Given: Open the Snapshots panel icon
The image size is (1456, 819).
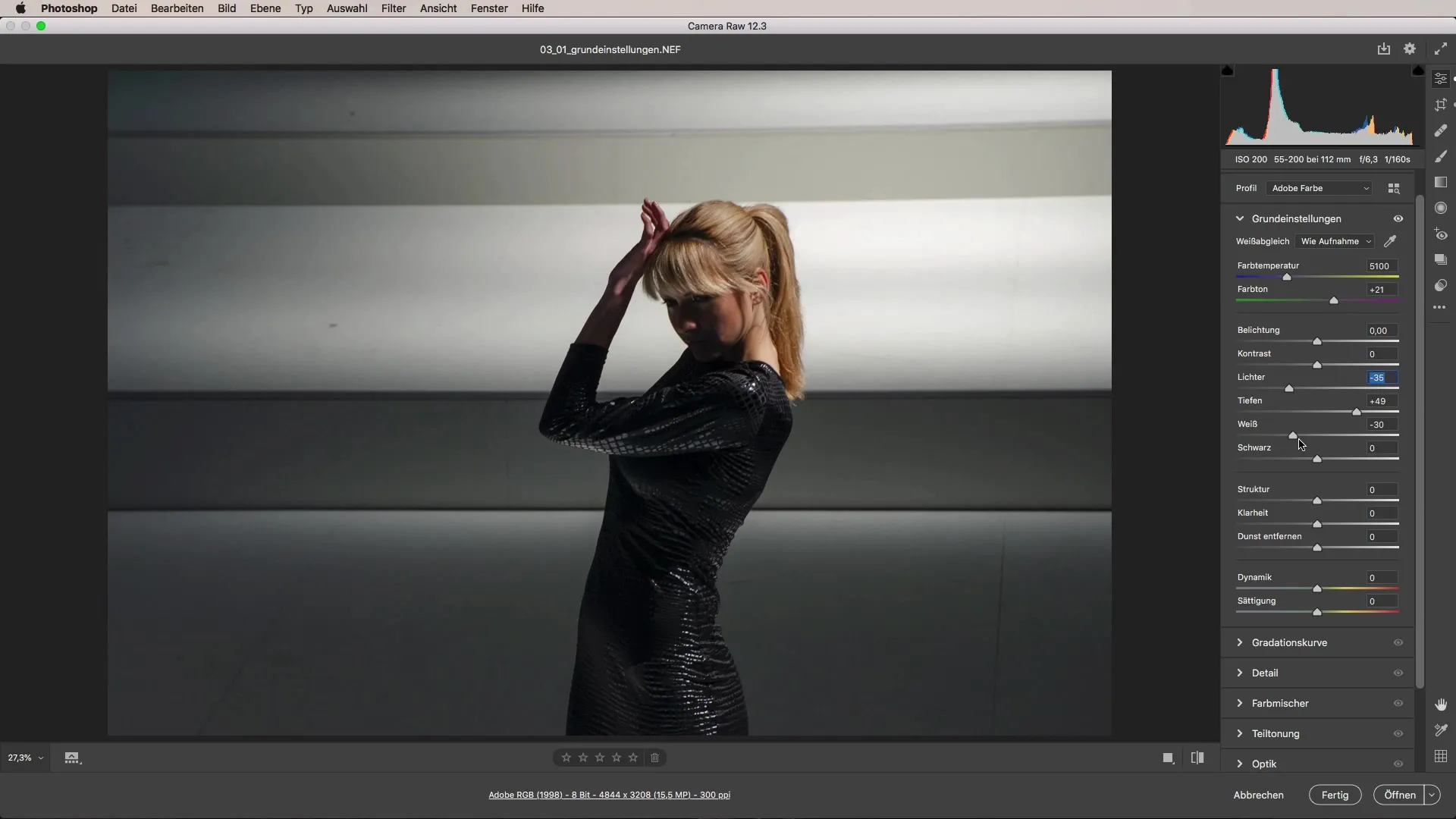Looking at the screenshot, I should (1441, 260).
